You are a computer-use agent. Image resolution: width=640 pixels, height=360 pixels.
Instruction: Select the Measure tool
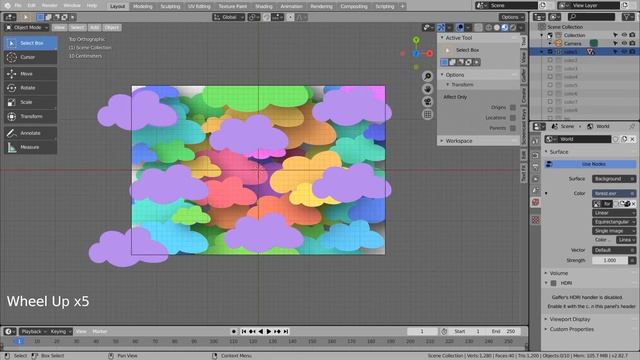click(31, 147)
